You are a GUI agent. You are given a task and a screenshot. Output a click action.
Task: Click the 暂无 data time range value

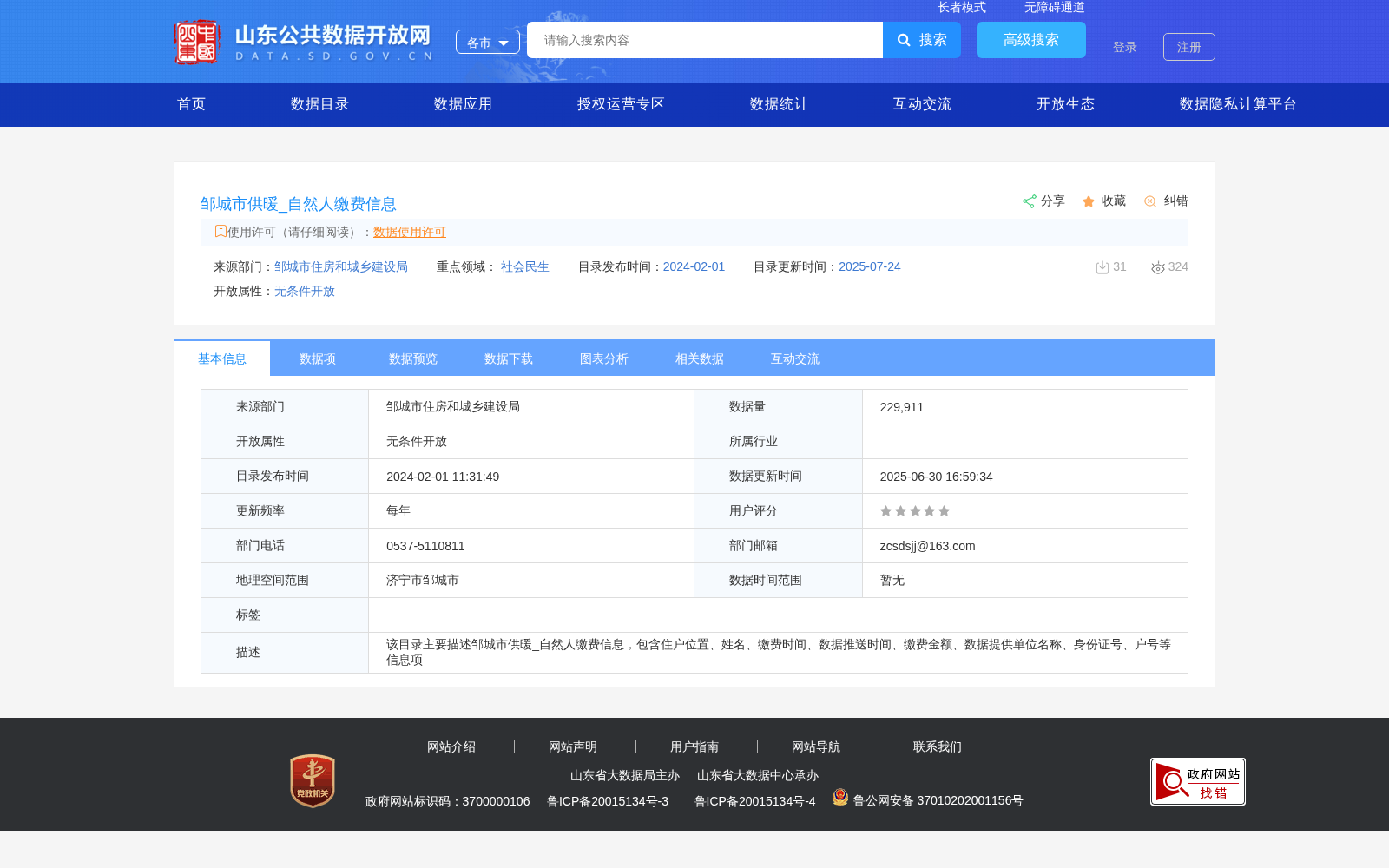pos(892,580)
